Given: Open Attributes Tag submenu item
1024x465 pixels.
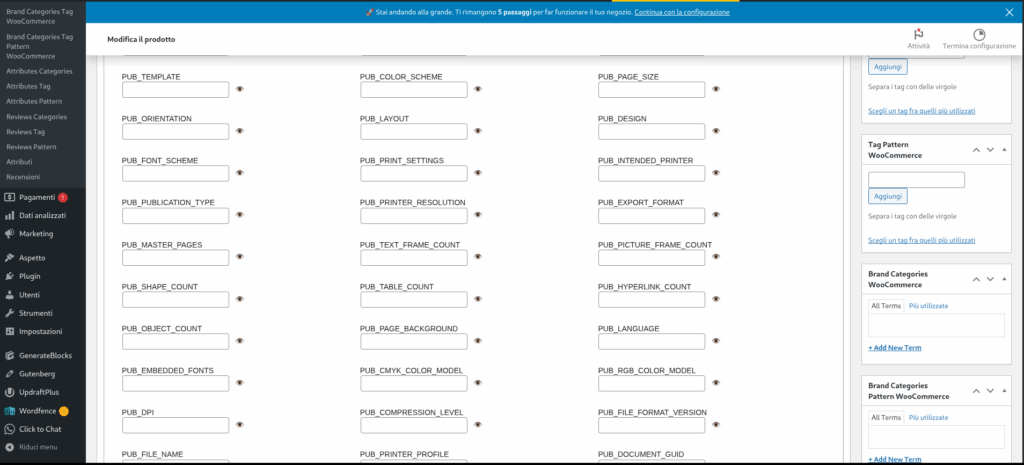Looking at the screenshot, I should [28, 86].
